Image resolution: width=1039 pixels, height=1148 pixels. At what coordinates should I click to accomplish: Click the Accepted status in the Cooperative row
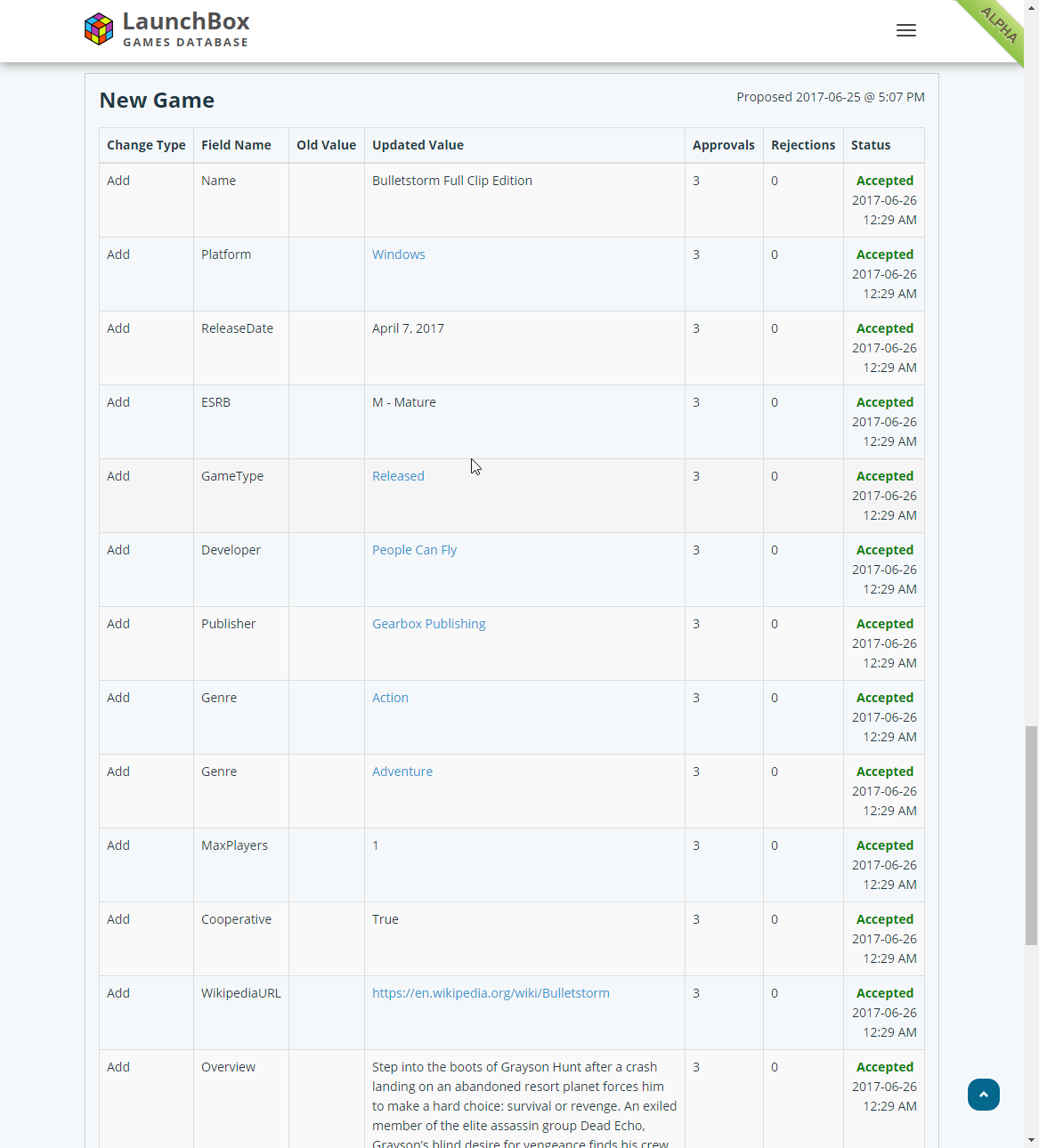point(885,919)
